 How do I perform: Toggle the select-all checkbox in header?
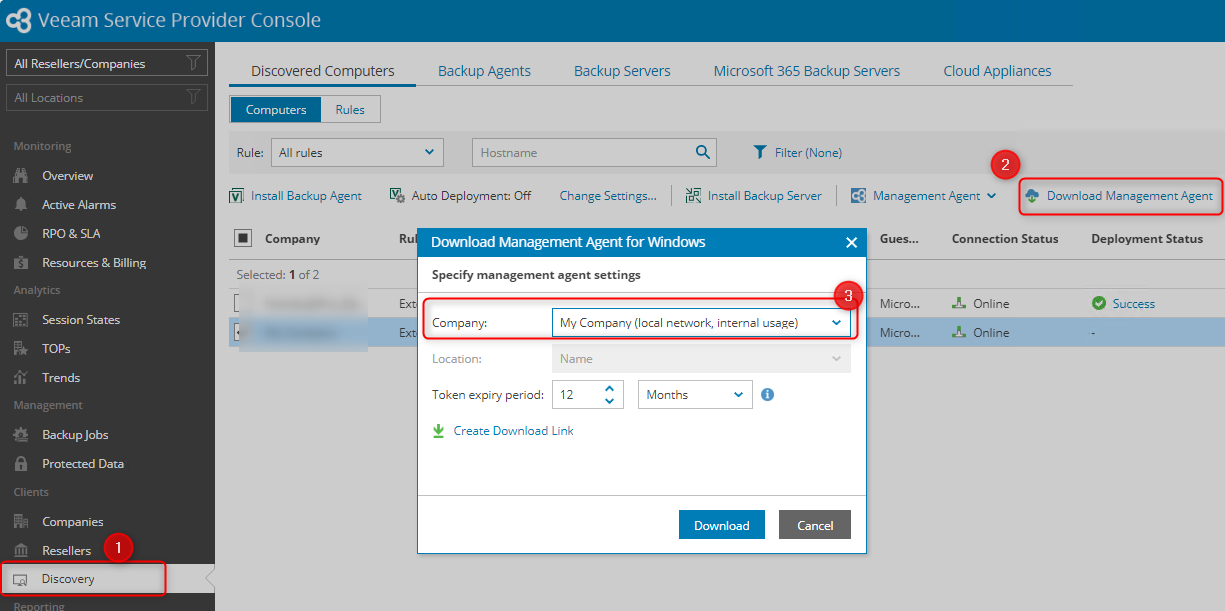[243, 238]
